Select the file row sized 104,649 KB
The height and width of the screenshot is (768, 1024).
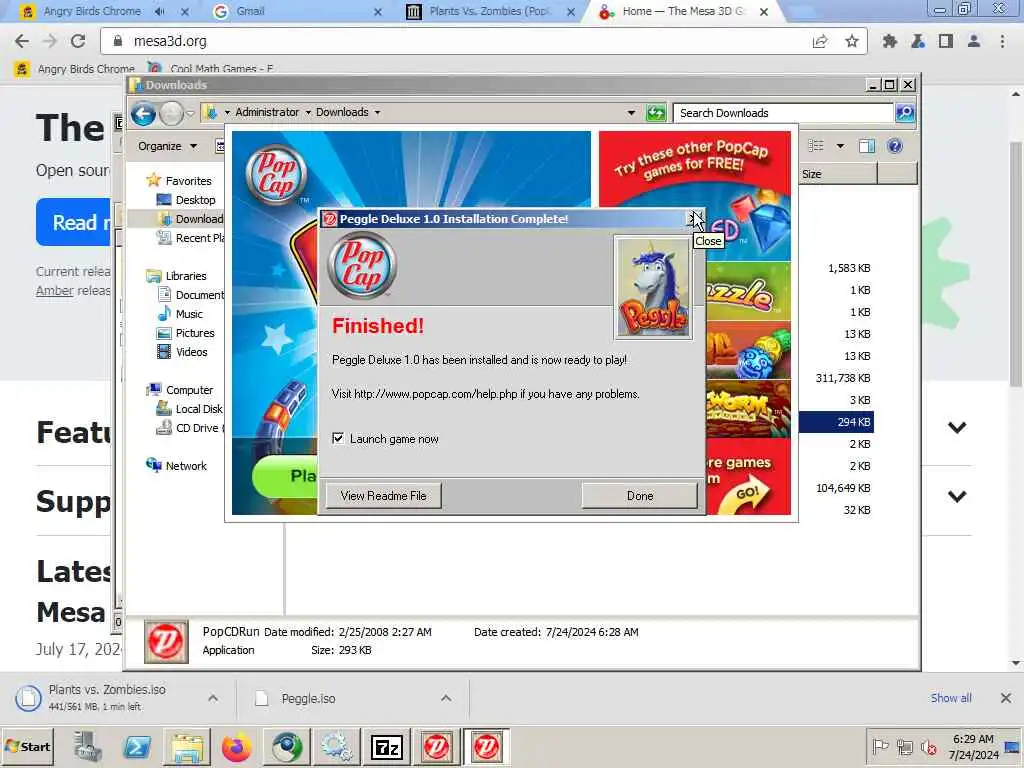point(842,488)
